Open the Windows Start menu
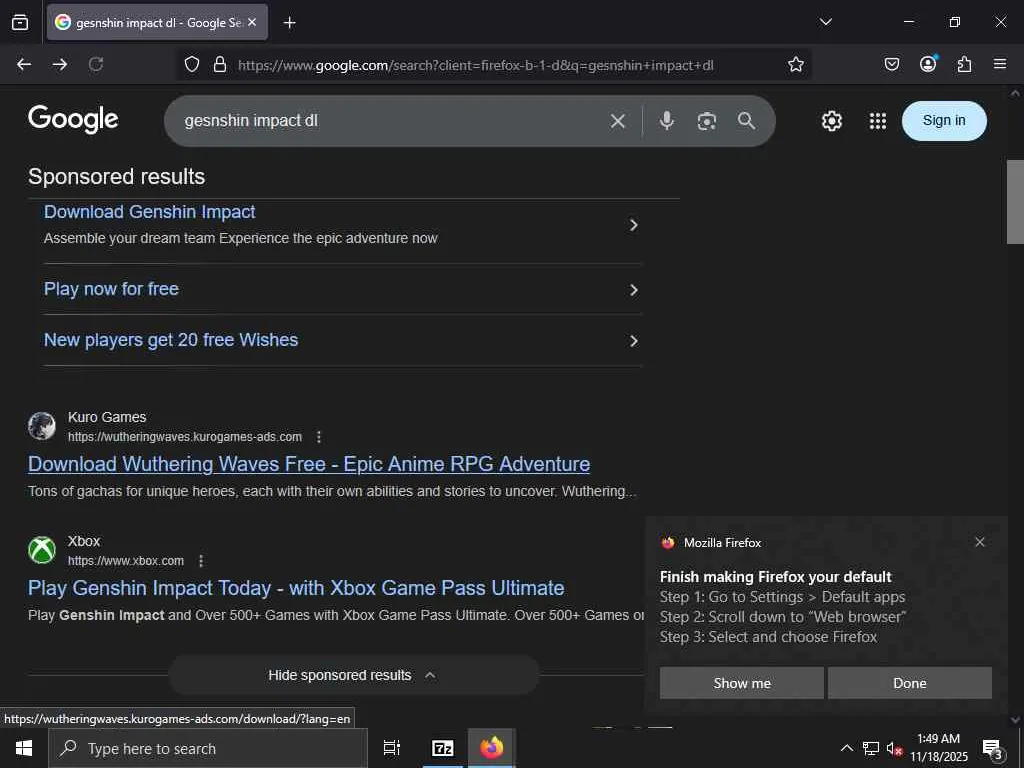 24,748
